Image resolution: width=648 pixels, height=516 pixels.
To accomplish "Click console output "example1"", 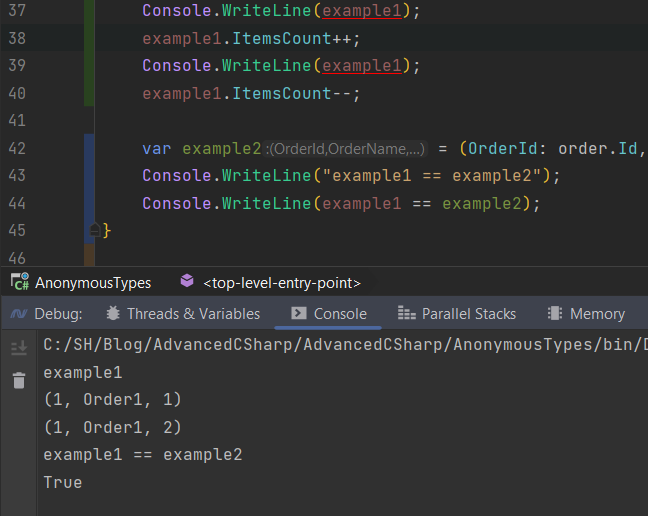I will point(83,373).
